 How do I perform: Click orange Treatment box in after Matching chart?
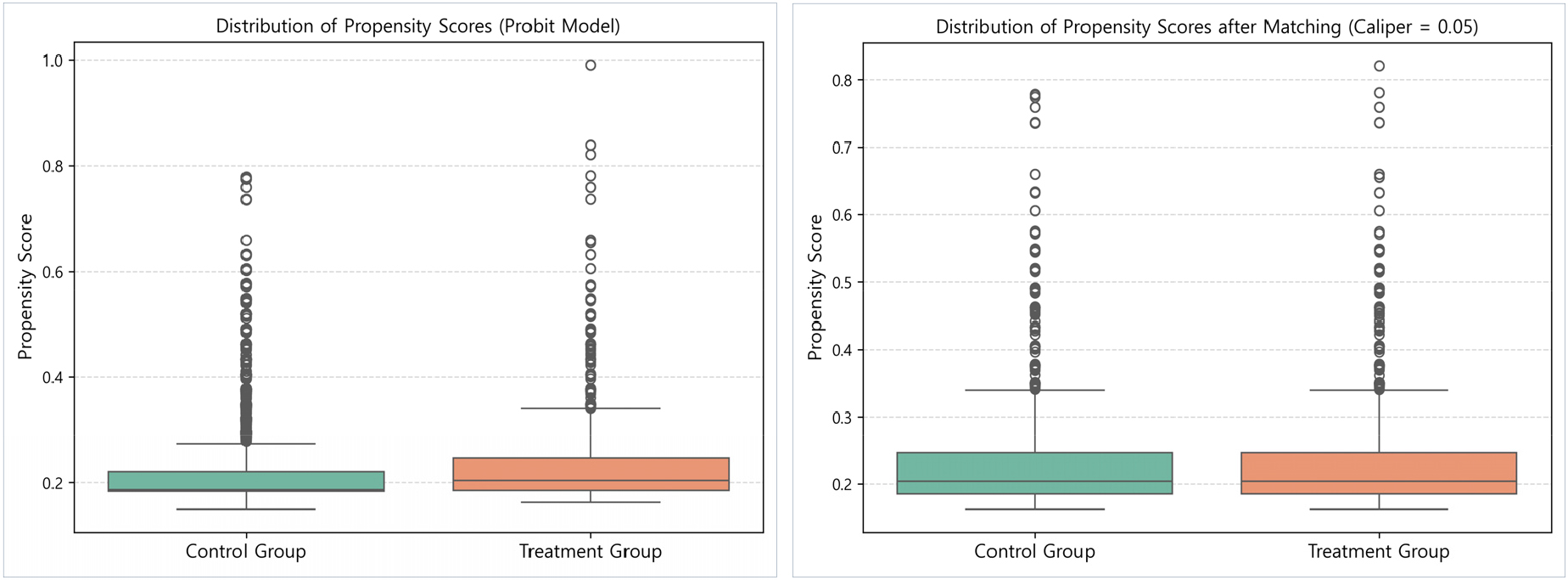tap(1378, 472)
